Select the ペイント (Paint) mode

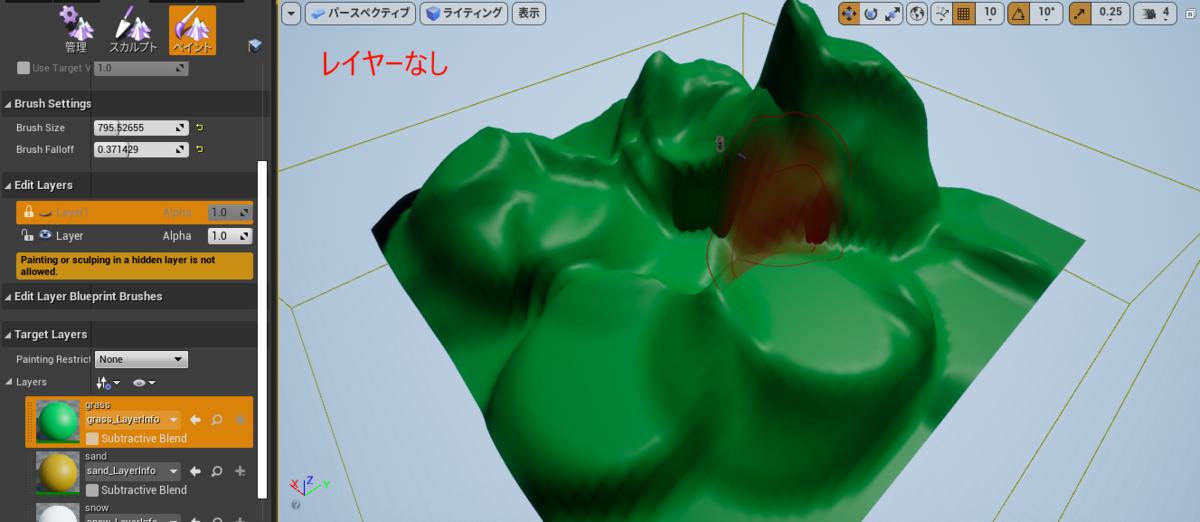(x=192, y=29)
